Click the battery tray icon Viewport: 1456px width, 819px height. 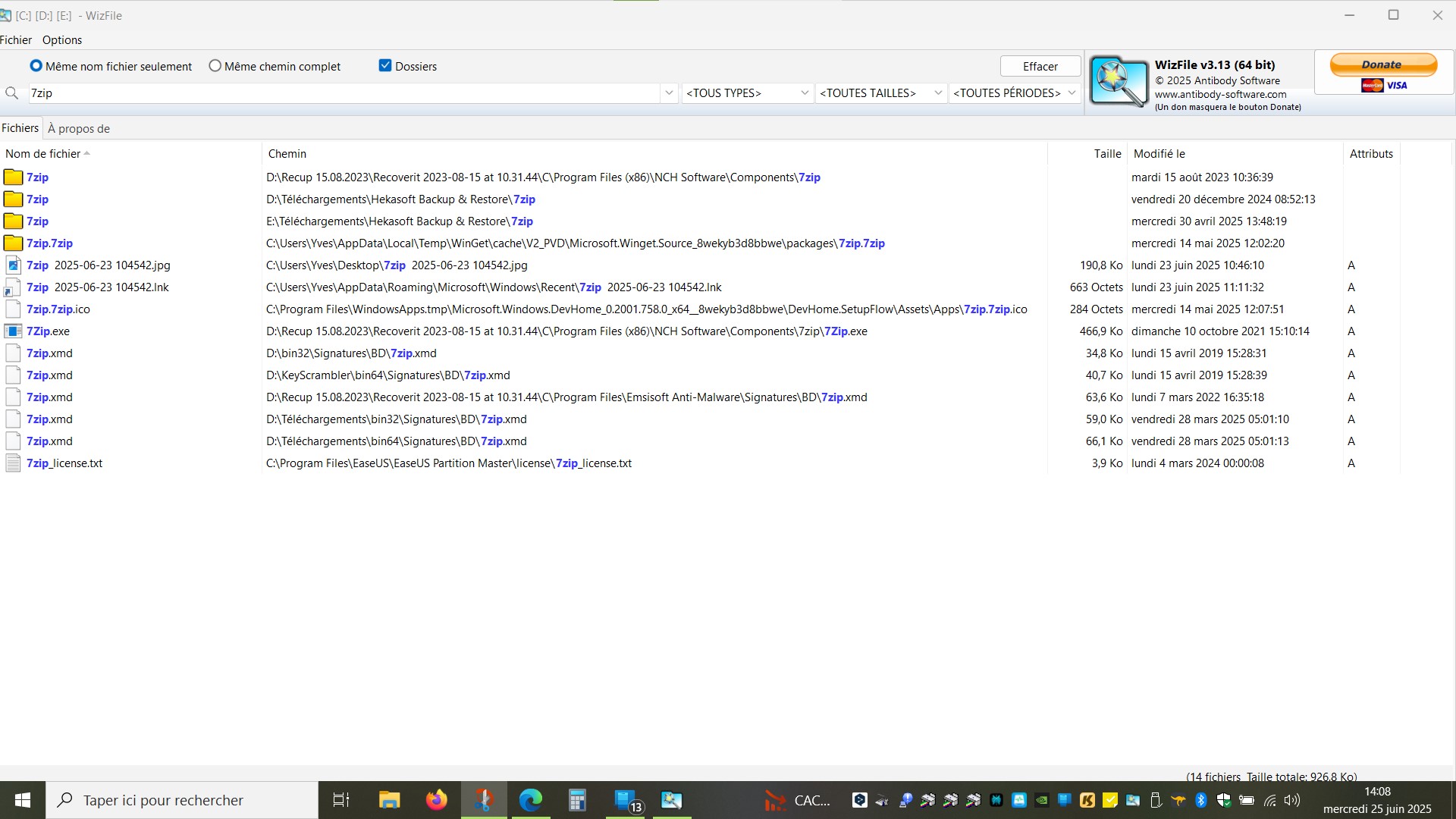[1246, 800]
